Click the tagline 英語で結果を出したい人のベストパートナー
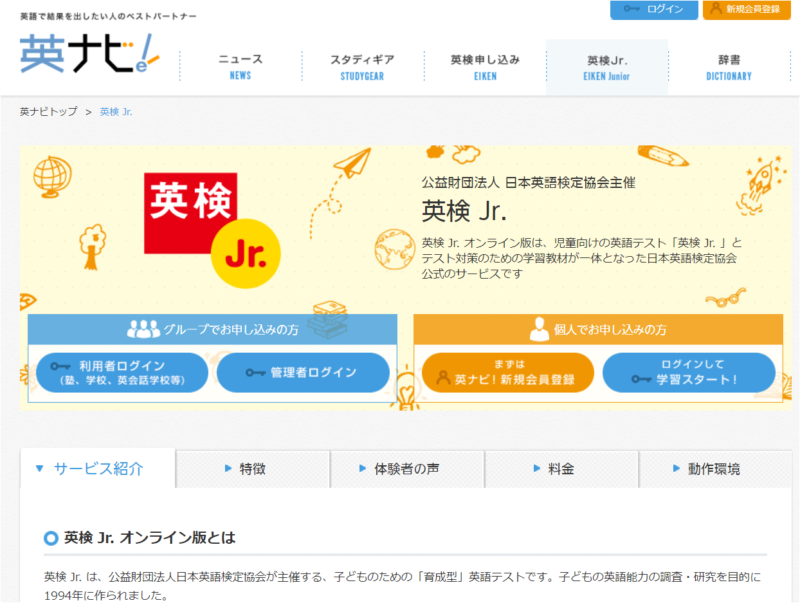800x603 pixels. [x=108, y=16]
